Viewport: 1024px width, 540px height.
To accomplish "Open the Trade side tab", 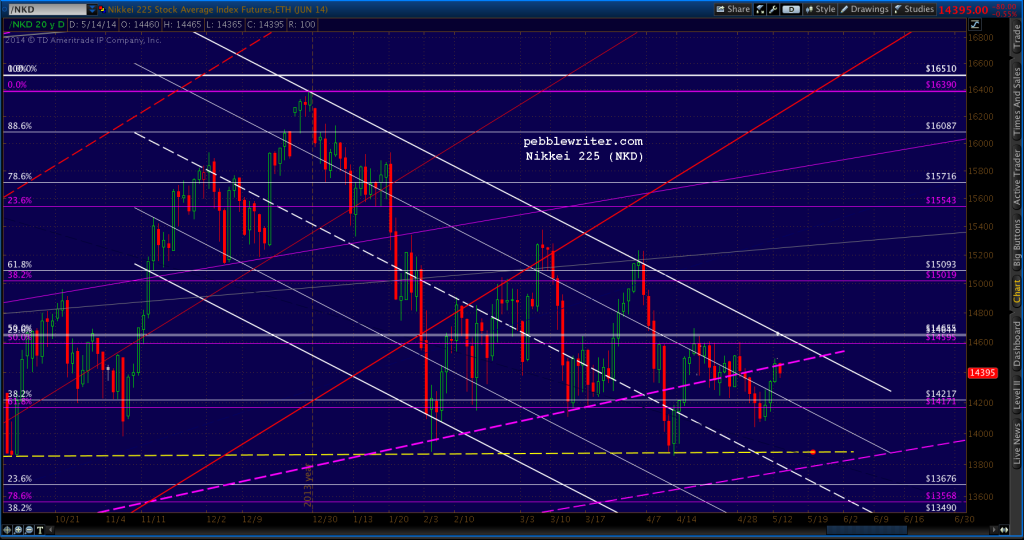I will [x=1017, y=39].
